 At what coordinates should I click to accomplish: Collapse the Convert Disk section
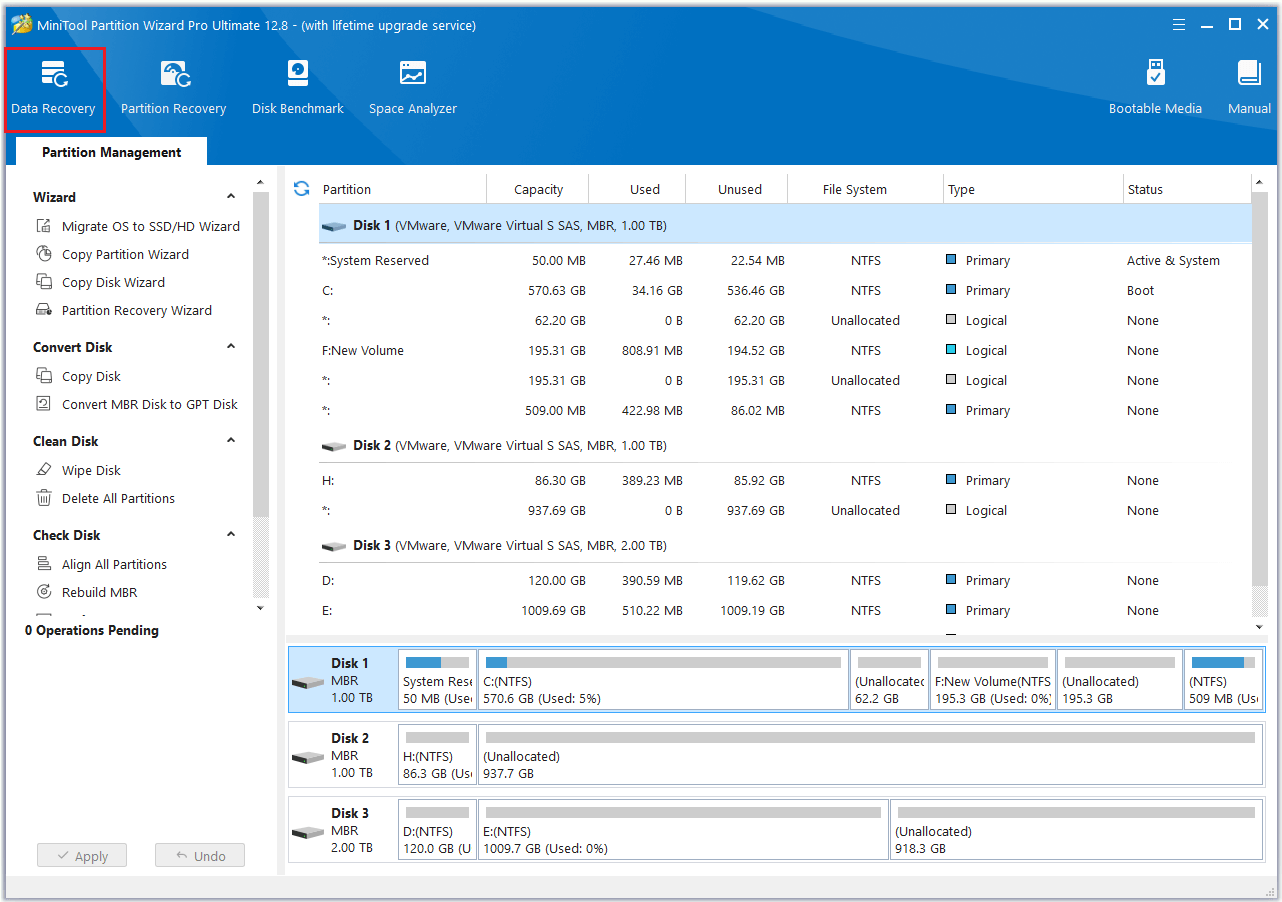click(x=231, y=347)
